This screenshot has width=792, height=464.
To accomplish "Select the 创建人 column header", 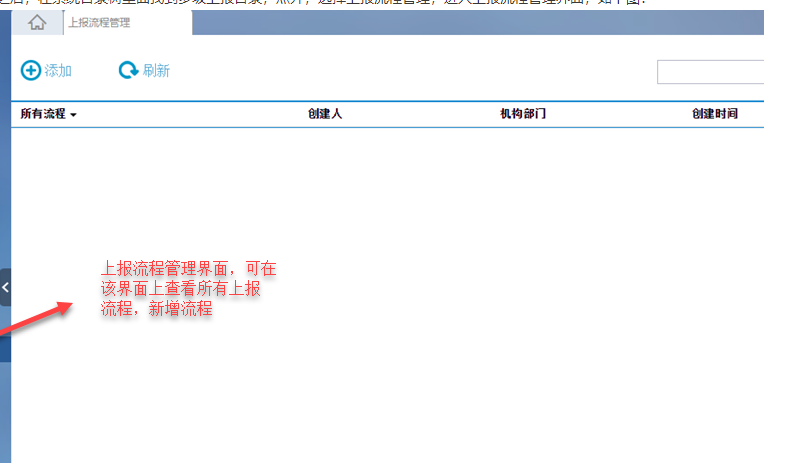I will (325, 114).
